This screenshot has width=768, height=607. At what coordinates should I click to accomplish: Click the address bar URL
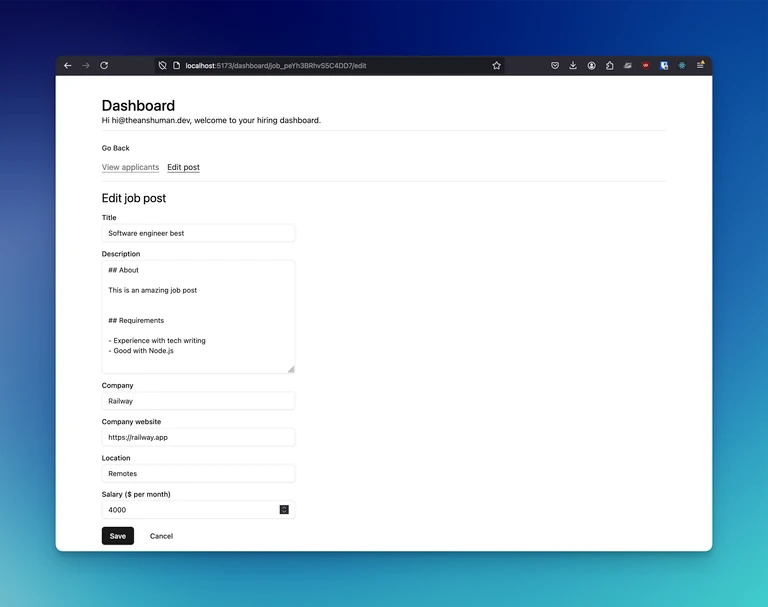point(276,66)
